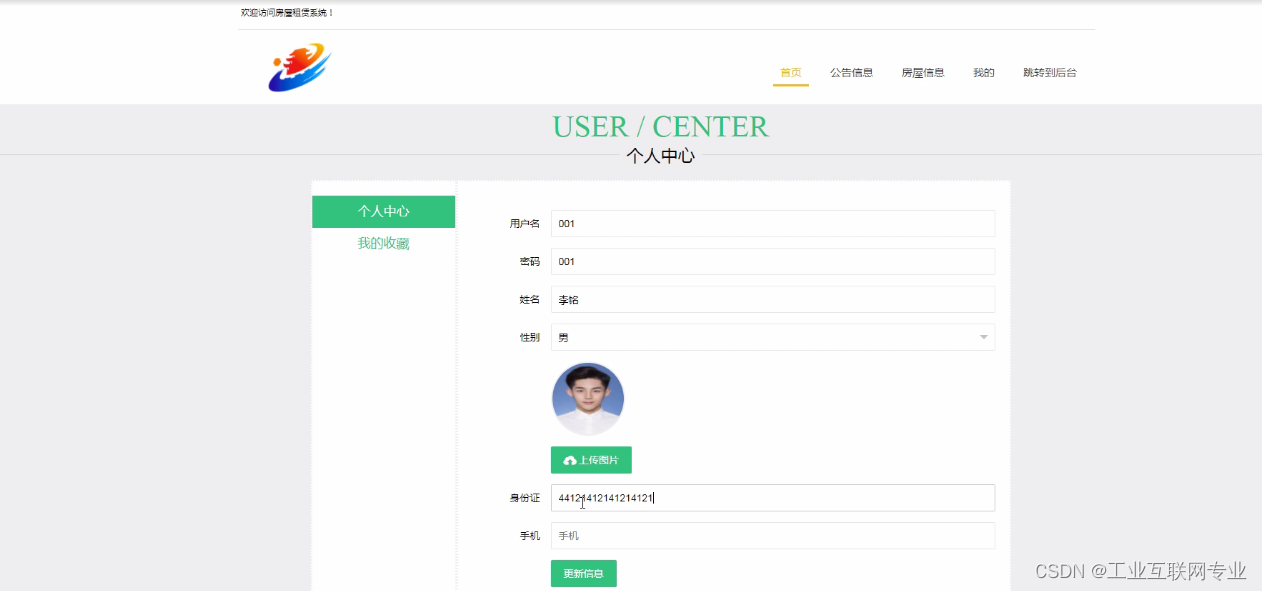This screenshot has height=591, width=1262.
Task: Select the 密码 text field
Action: [x=770, y=261]
